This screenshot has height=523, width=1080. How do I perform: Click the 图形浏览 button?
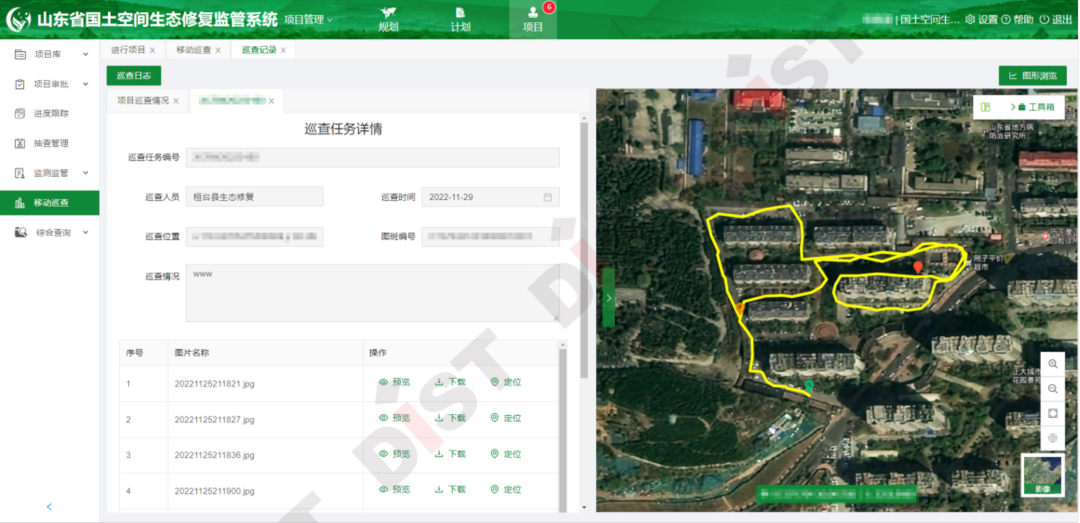(x=1032, y=76)
